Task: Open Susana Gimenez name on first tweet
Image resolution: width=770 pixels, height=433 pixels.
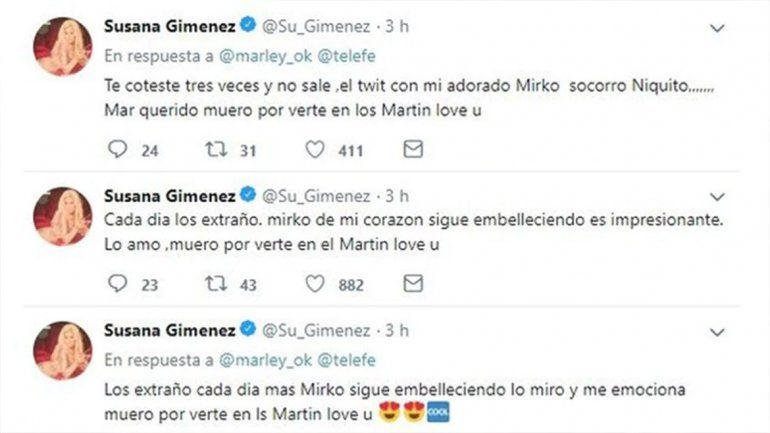Action: (166, 29)
